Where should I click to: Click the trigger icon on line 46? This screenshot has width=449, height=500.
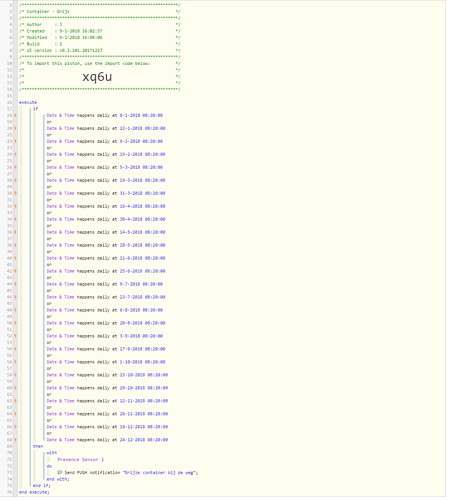coord(15,297)
